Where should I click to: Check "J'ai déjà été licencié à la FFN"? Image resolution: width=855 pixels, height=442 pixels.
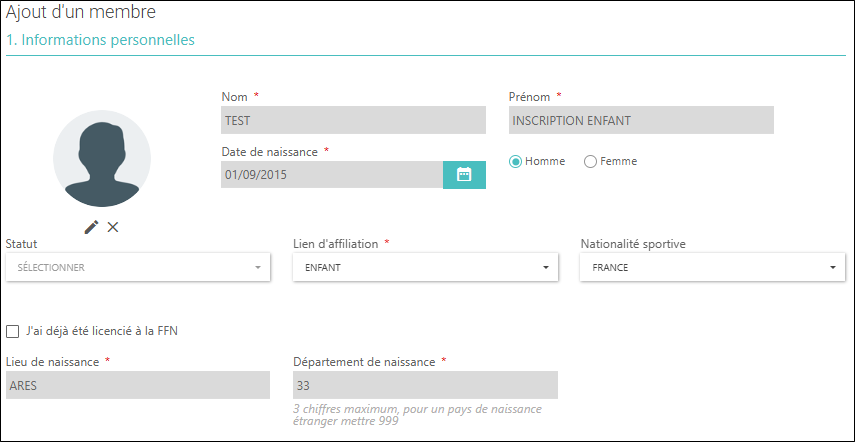click(12, 331)
